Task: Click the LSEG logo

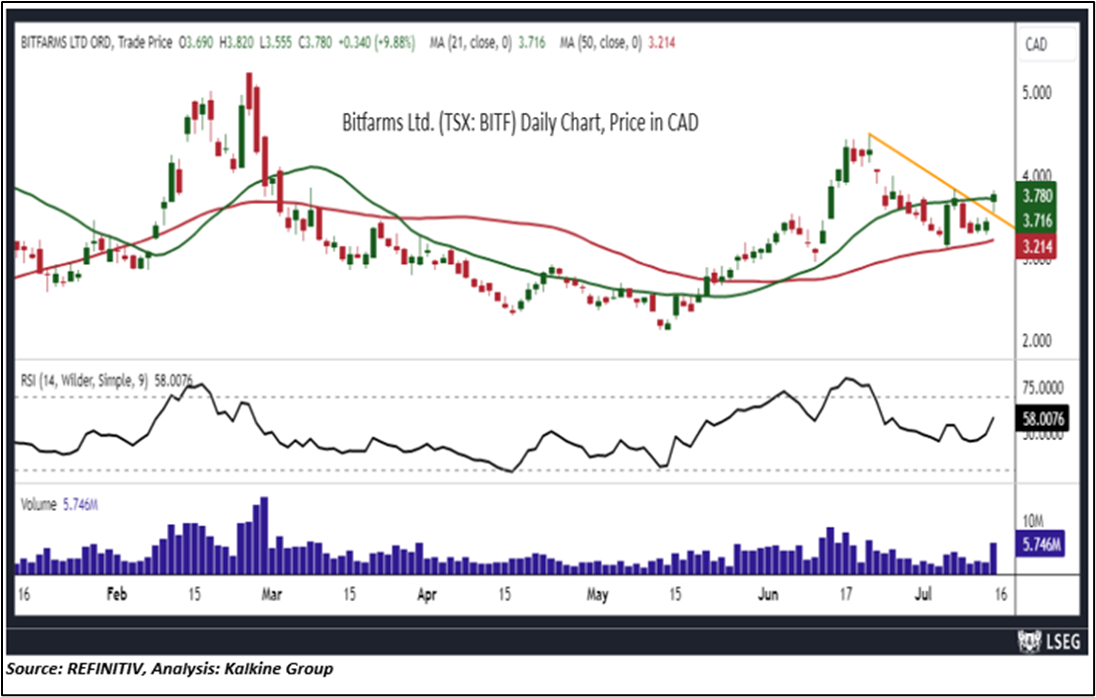Action: pos(1049,640)
